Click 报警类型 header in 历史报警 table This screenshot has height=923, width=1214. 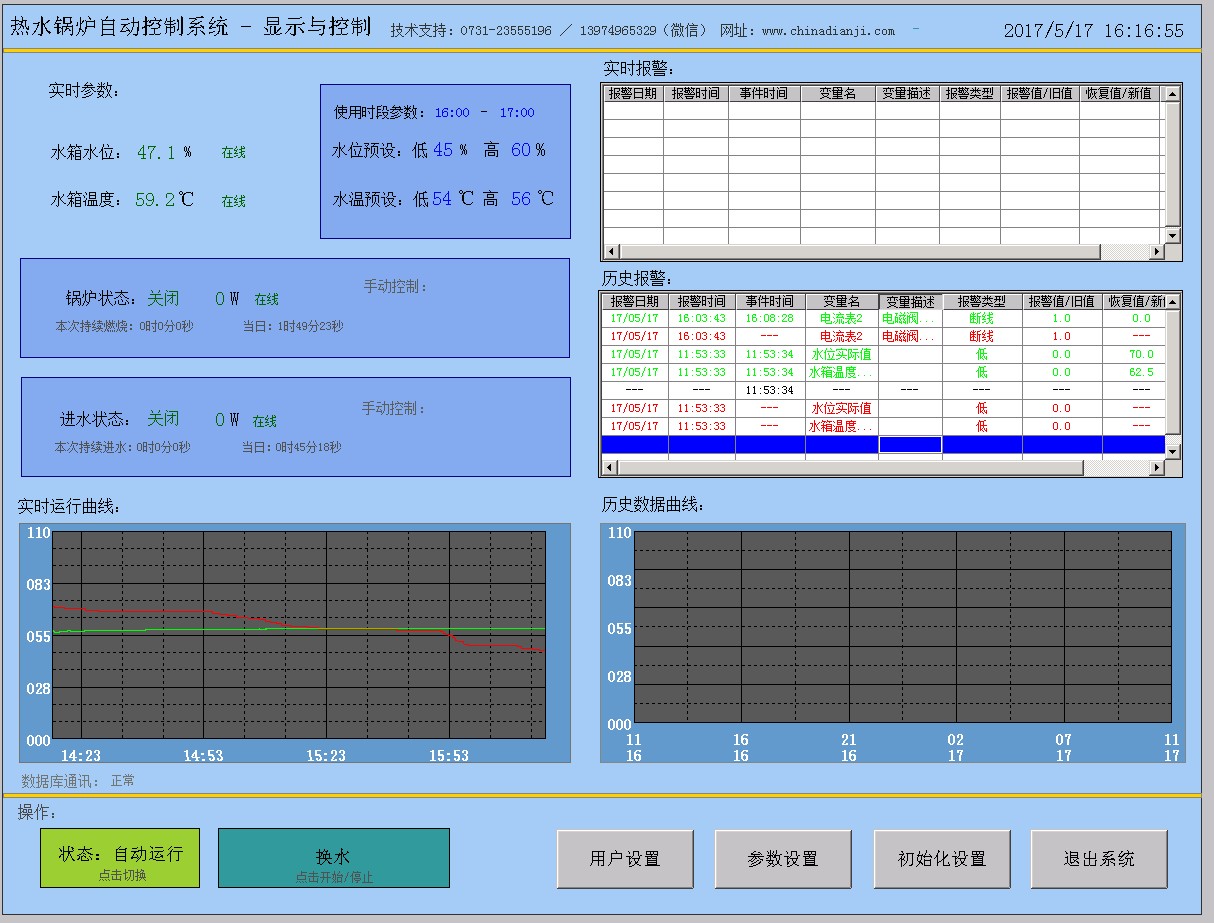click(x=981, y=301)
